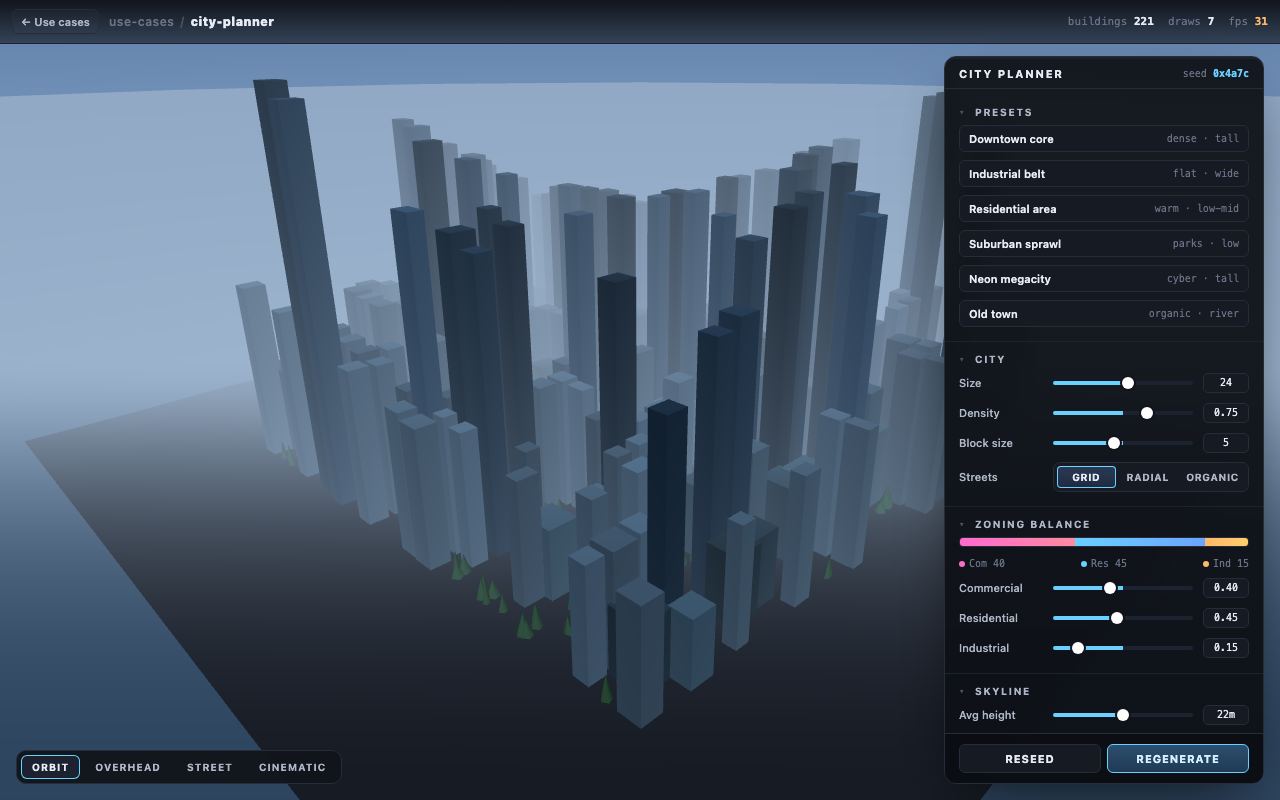The image size is (1280, 800).
Task: Click the Reseed button
Action: [1030, 759]
